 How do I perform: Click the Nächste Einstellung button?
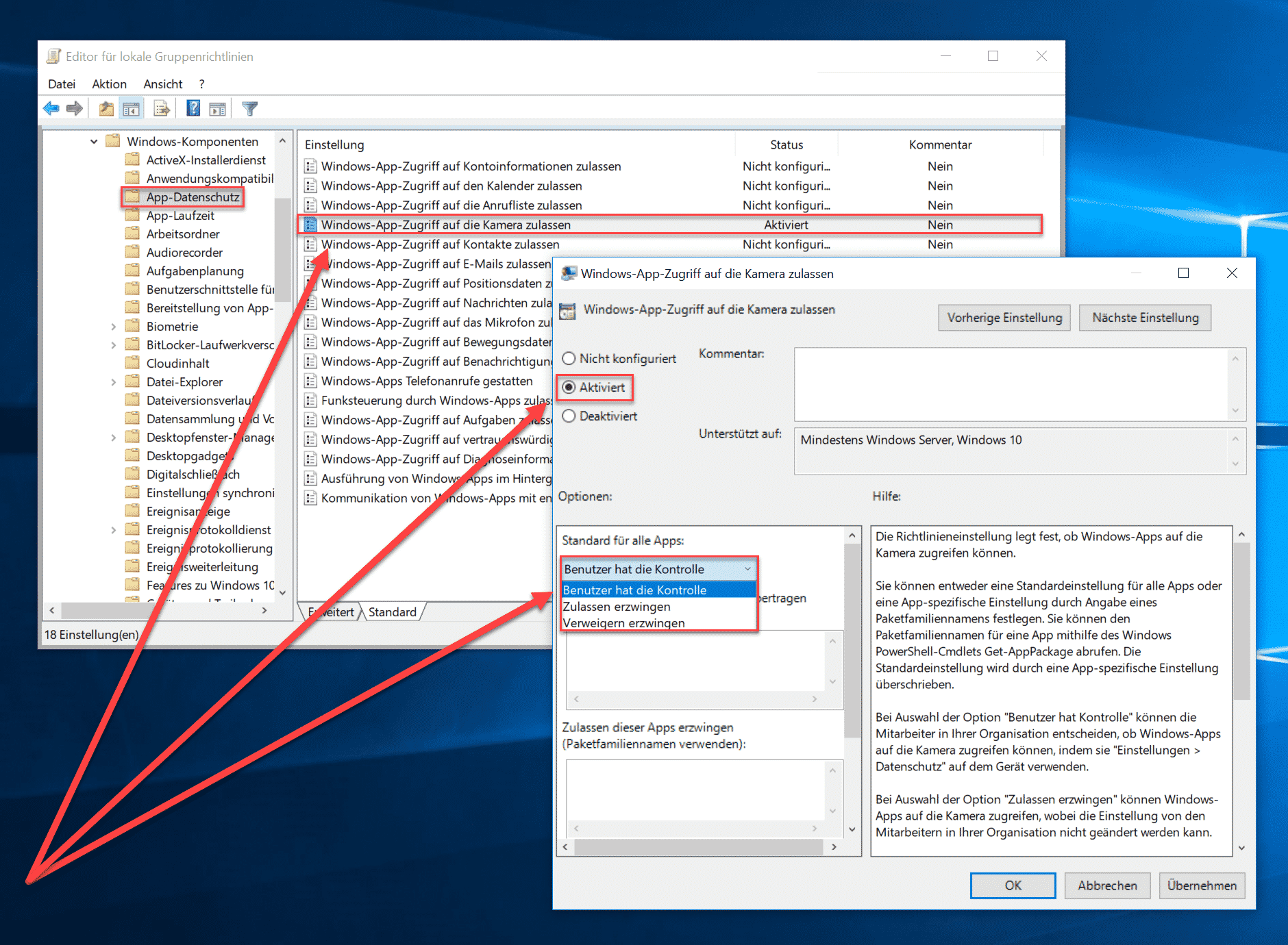1145,318
